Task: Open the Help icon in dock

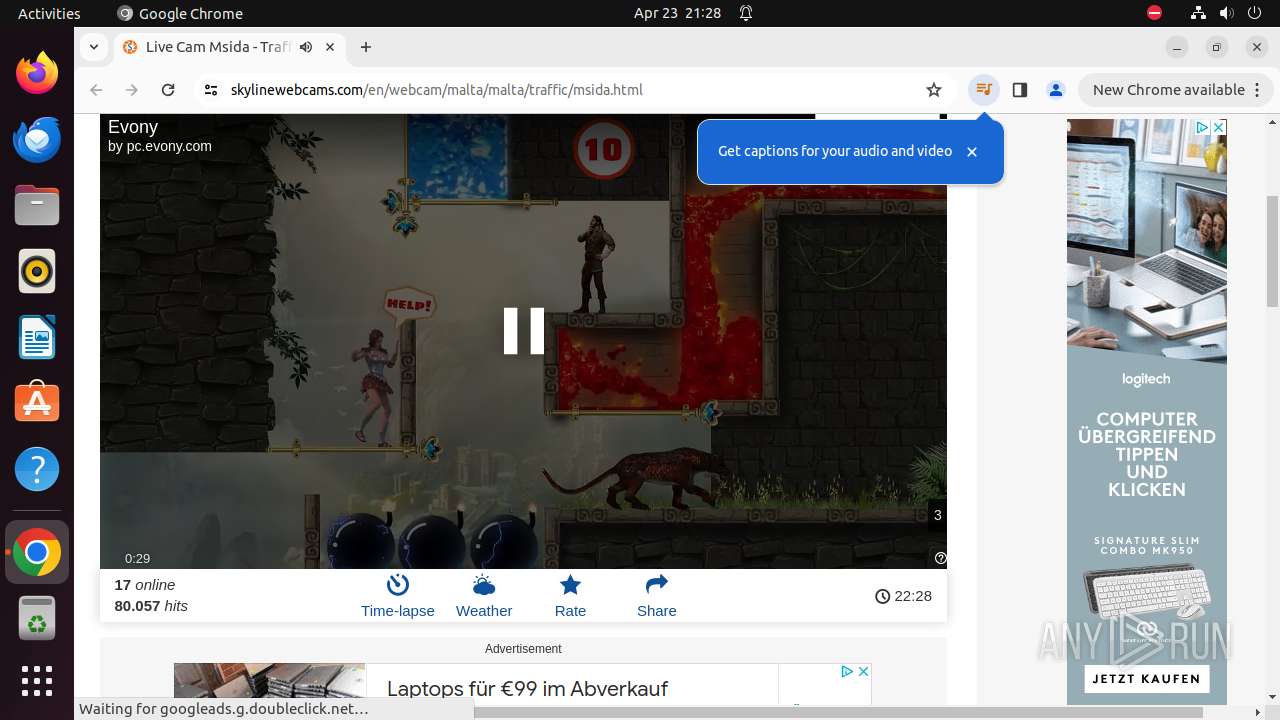Action: coord(37,469)
